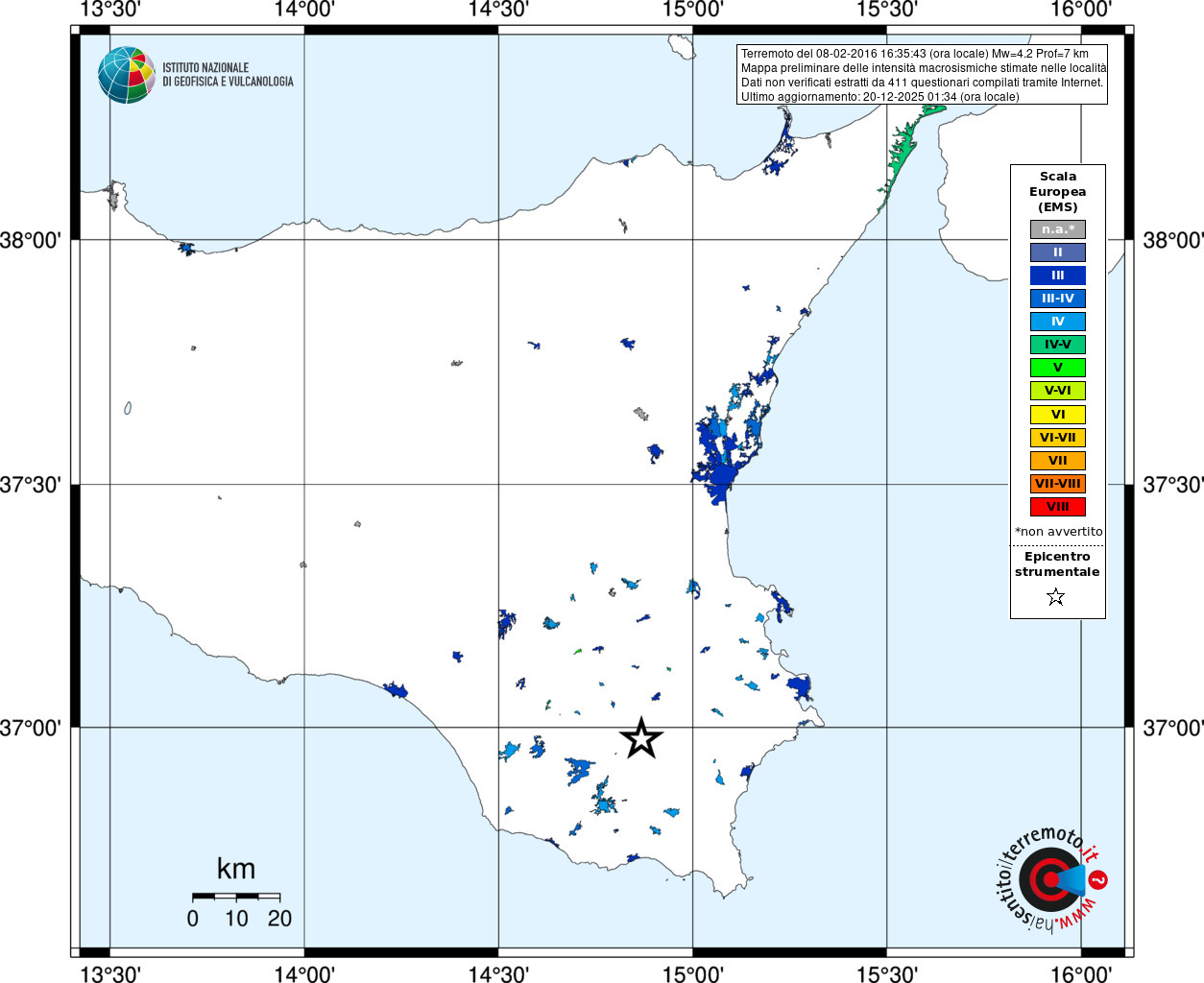Click the km scale bar
Screen dimensions: 1204x983
[236, 897]
